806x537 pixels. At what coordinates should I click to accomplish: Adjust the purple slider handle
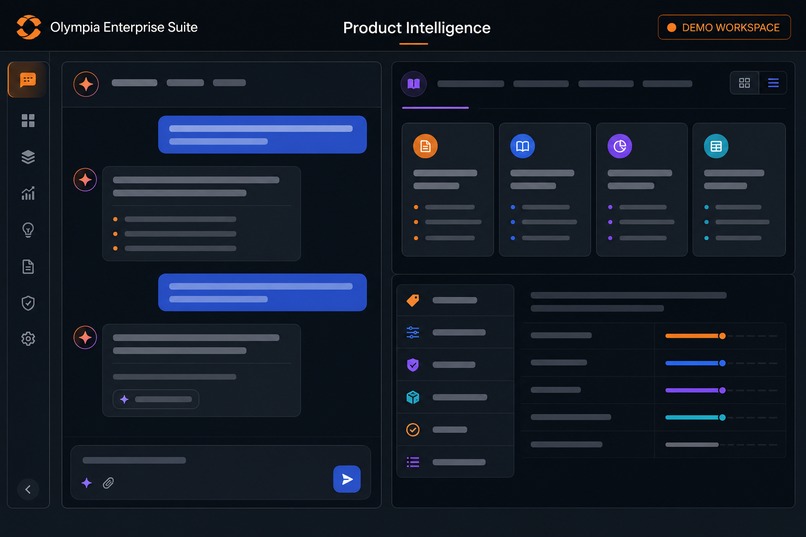click(x=722, y=391)
